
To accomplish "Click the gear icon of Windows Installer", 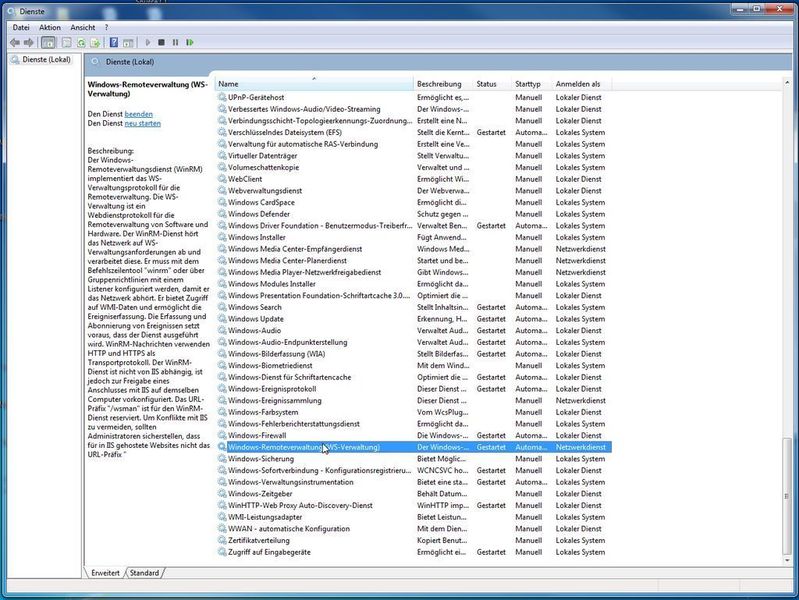I will pyautogui.click(x=222, y=237).
